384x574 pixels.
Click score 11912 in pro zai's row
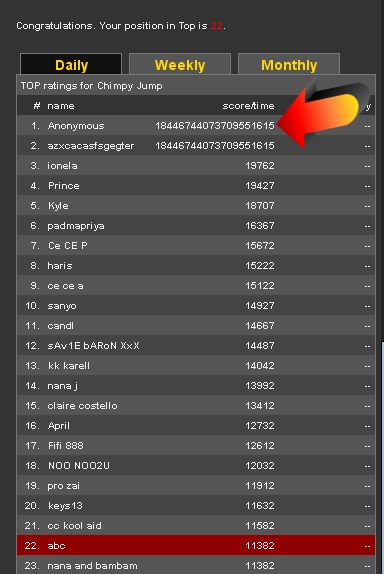[260, 486]
